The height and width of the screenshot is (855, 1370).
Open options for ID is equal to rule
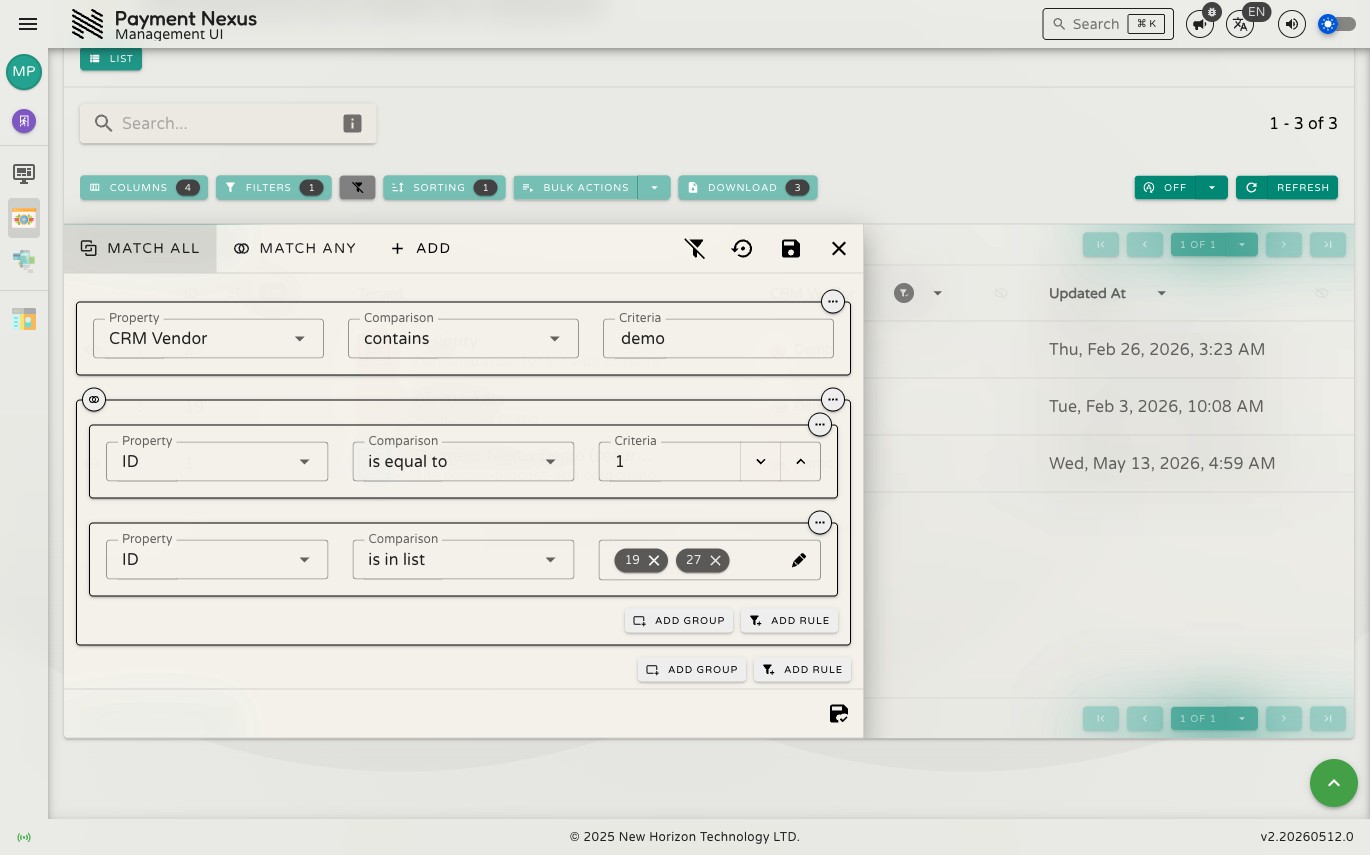tap(820, 425)
